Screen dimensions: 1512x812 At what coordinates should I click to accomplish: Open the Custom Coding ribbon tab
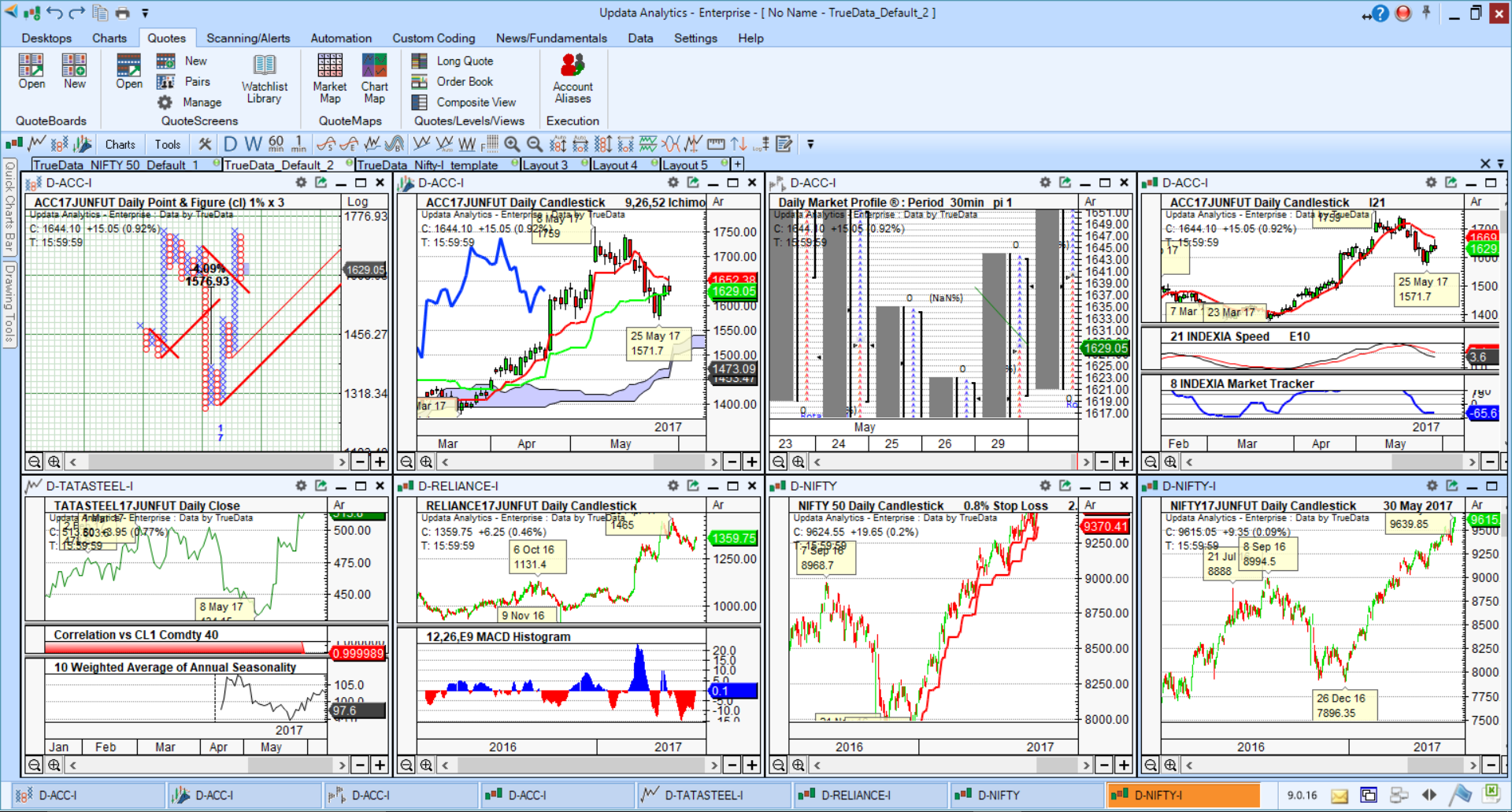(434, 38)
